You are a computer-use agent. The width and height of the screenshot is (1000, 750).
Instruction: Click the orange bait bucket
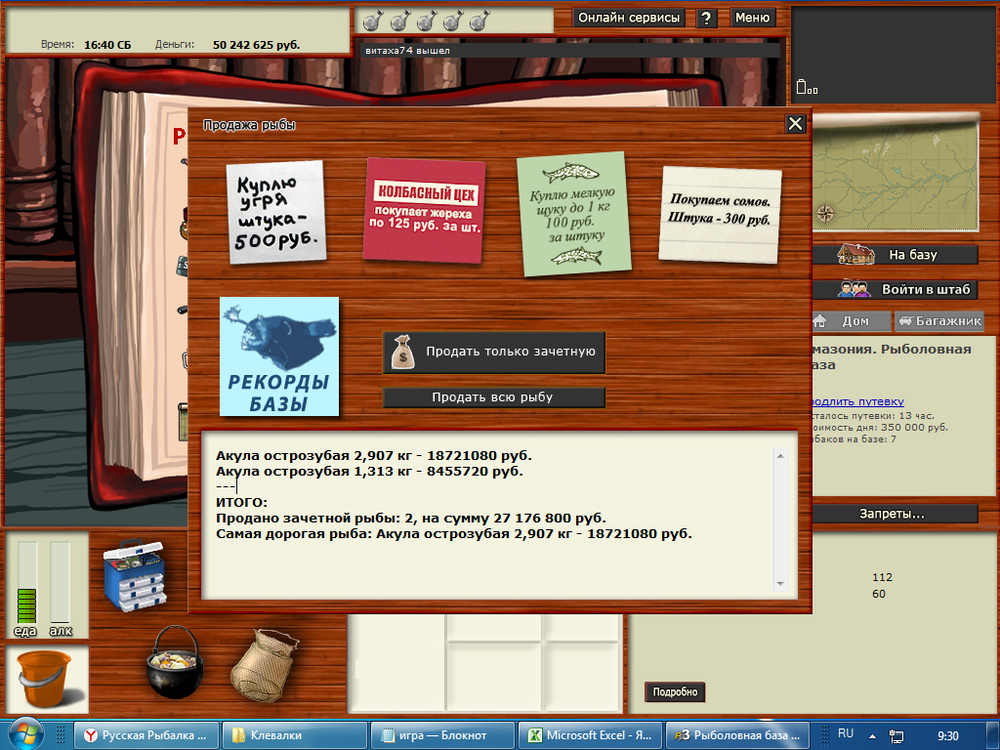46,678
